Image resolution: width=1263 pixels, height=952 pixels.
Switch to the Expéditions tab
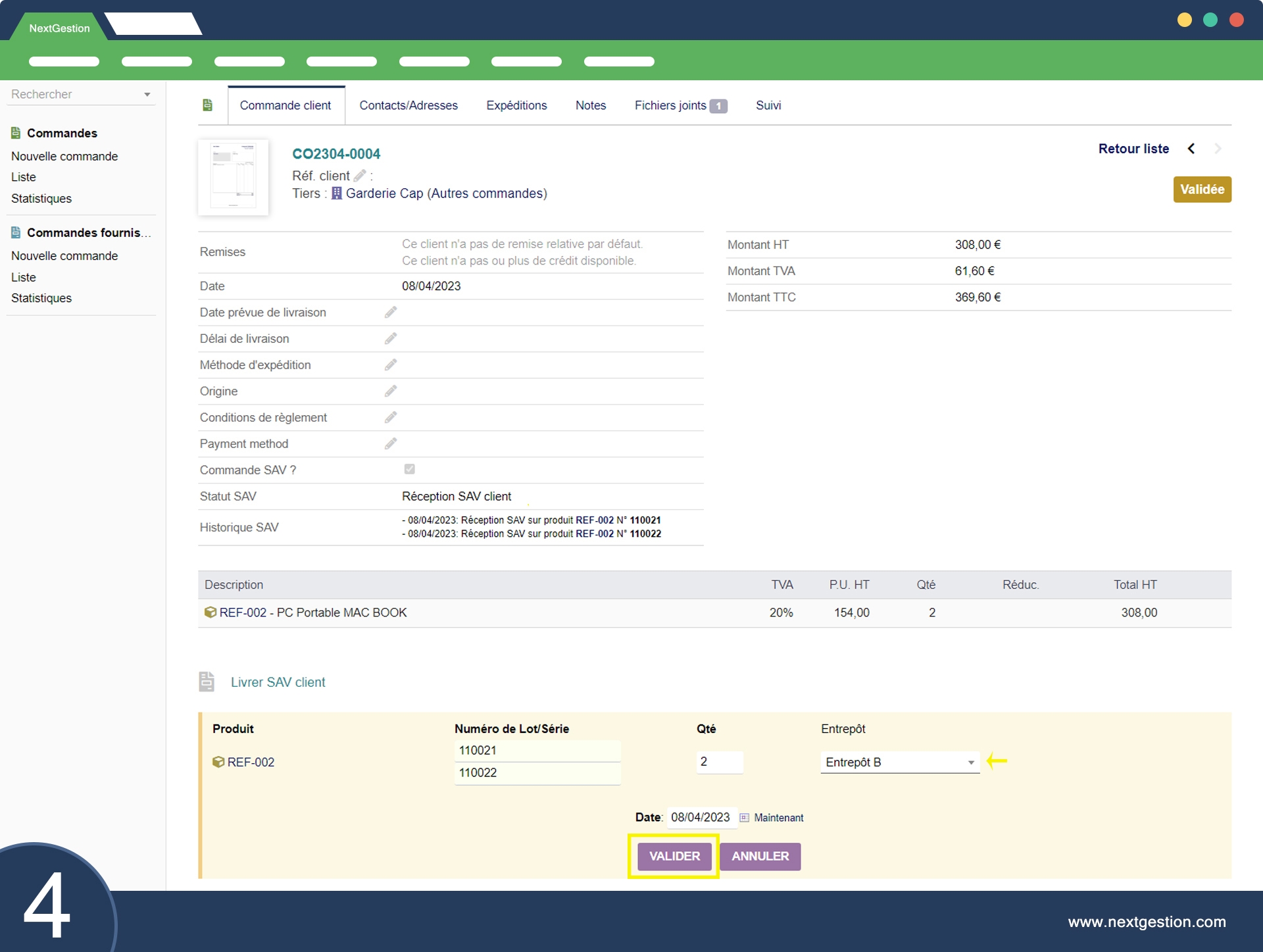coord(516,105)
